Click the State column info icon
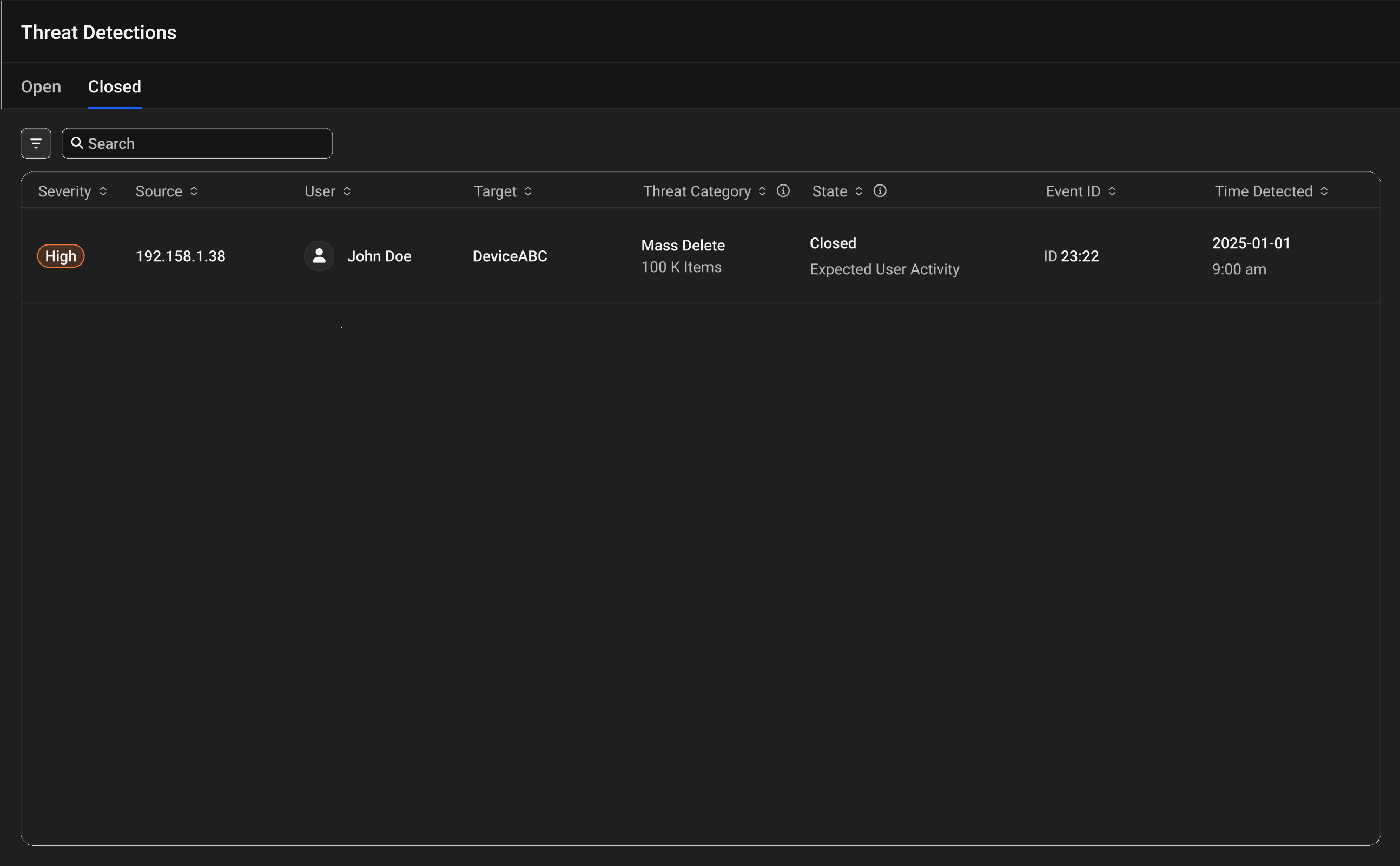This screenshot has height=866, width=1400. tap(880, 191)
